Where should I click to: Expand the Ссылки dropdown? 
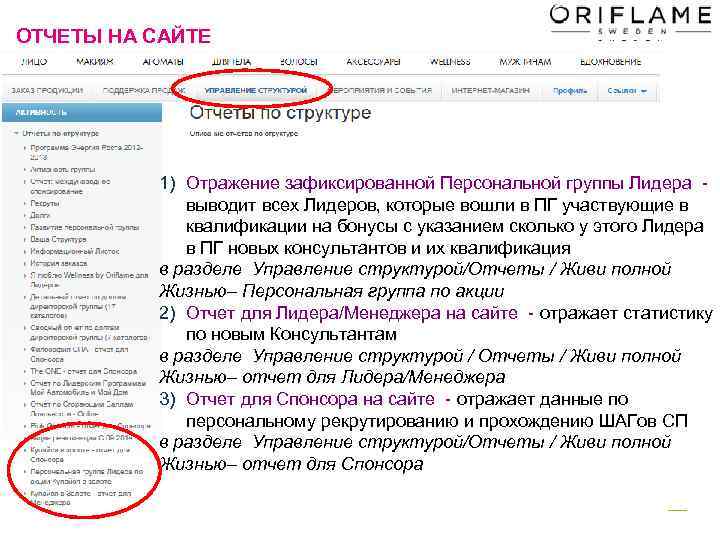627,91
